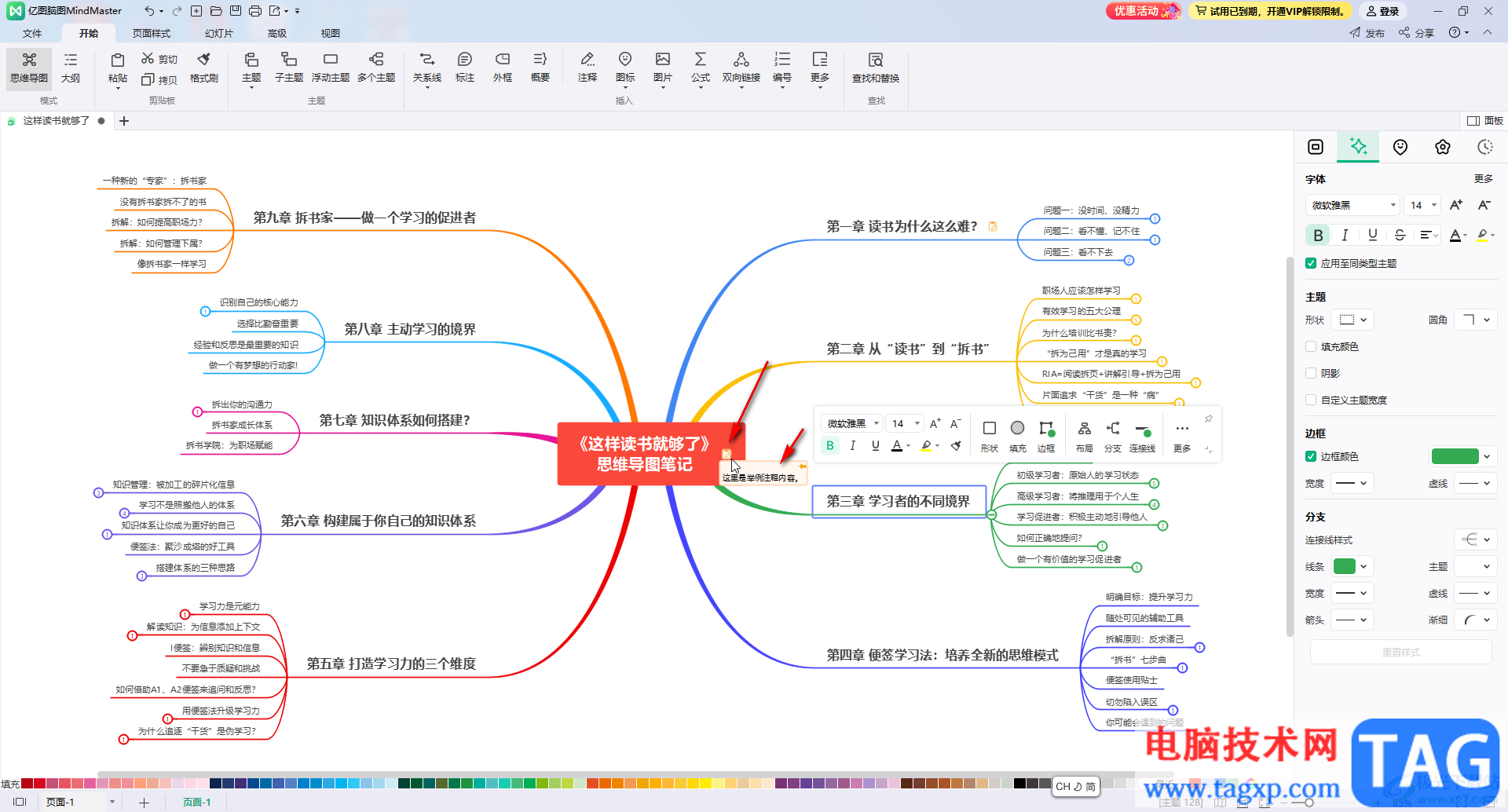The height and width of the screenshot is (812, 1508).
Task: Insert a 图片 picture
Action: pyautogui.click(x=663, y=67)
